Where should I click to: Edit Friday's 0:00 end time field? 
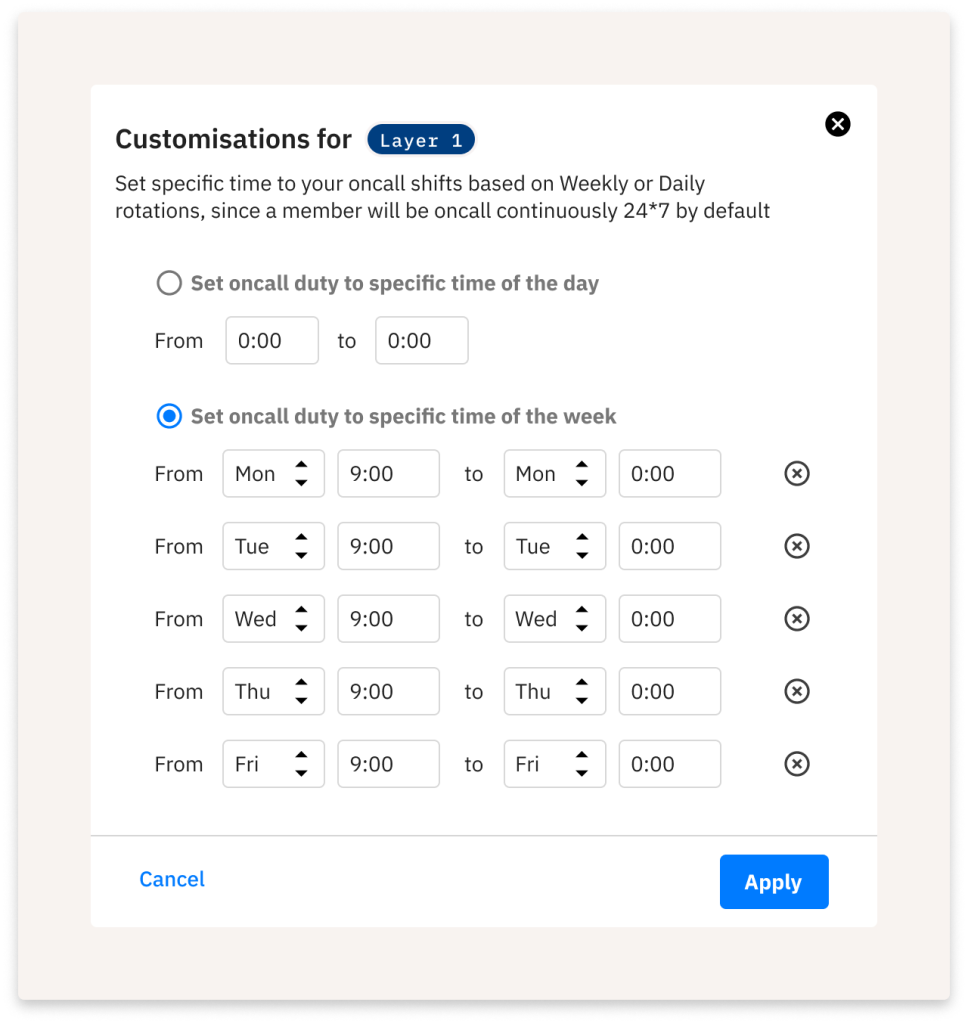669,764
